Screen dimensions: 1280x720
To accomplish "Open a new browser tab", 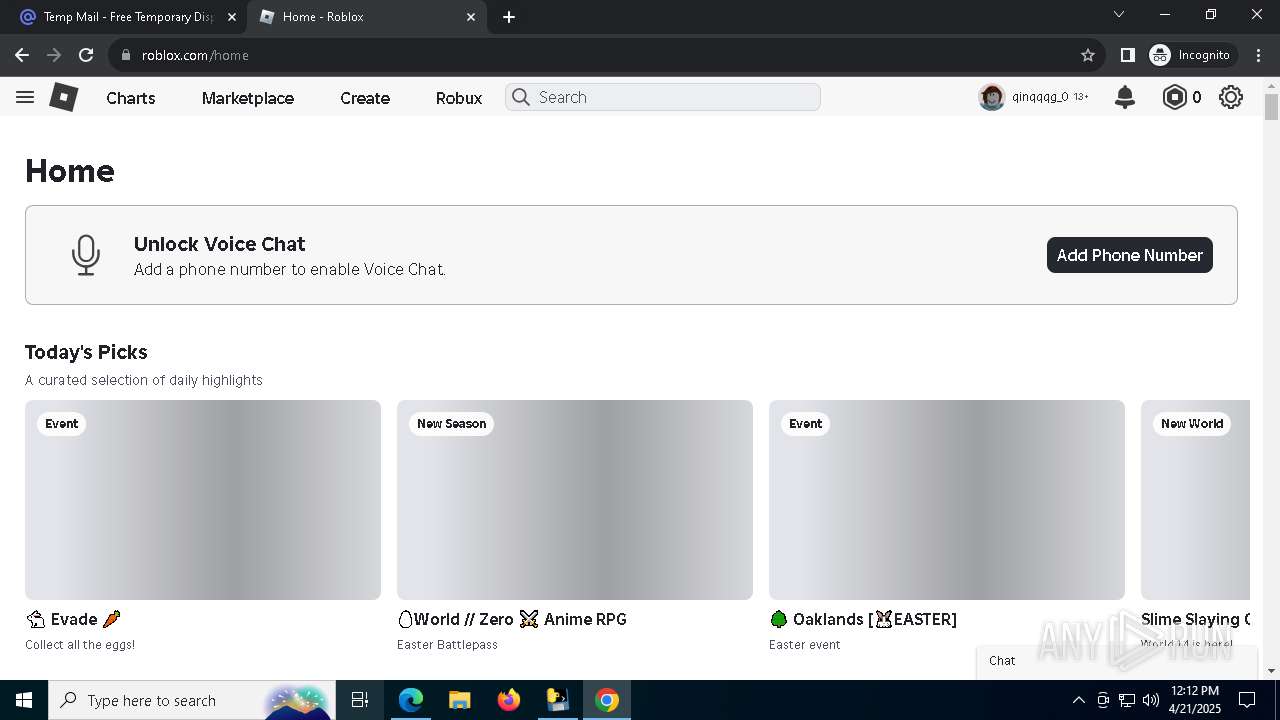I will [x=509, y=17].
